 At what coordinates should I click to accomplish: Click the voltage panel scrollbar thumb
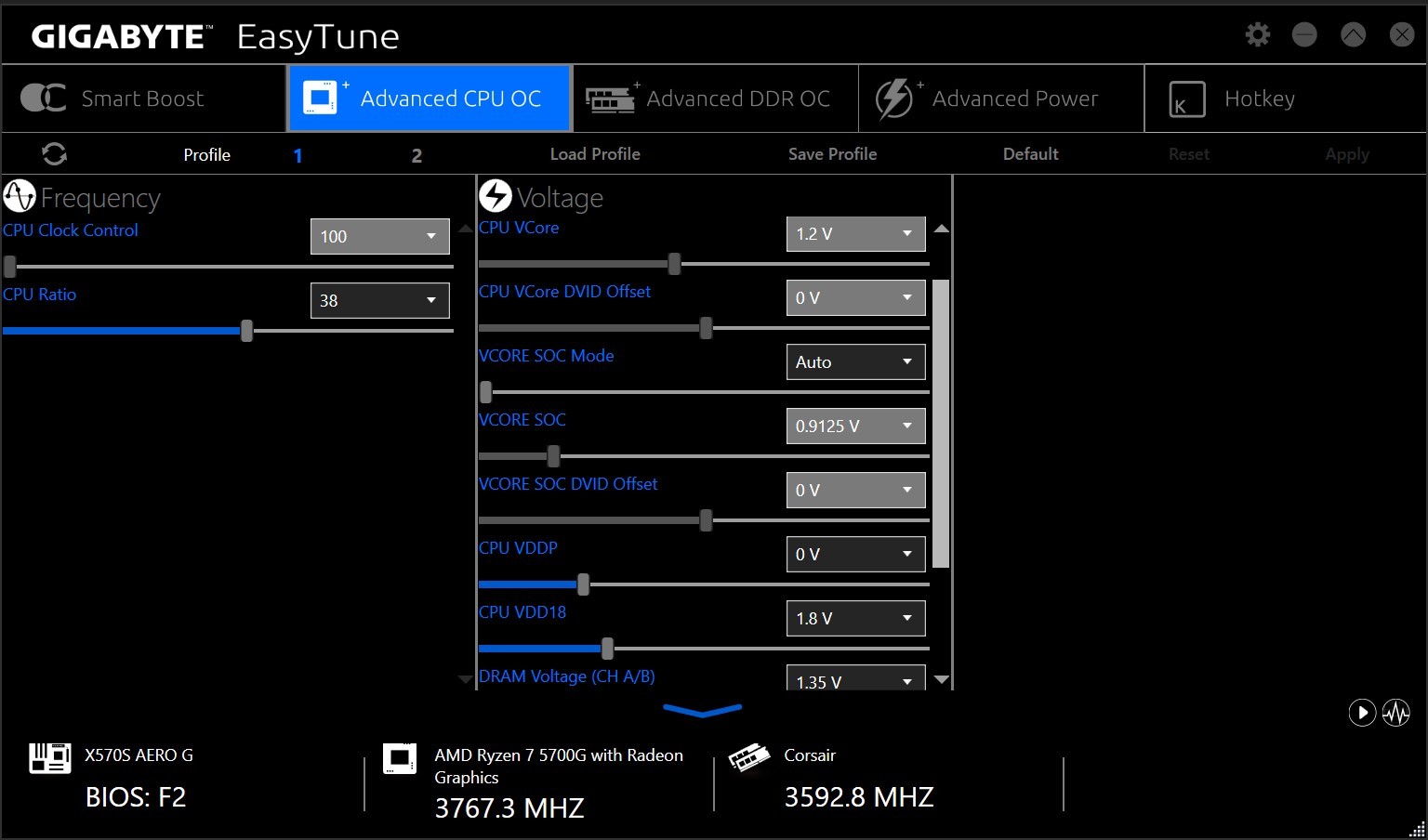click(x=941, y=423)
